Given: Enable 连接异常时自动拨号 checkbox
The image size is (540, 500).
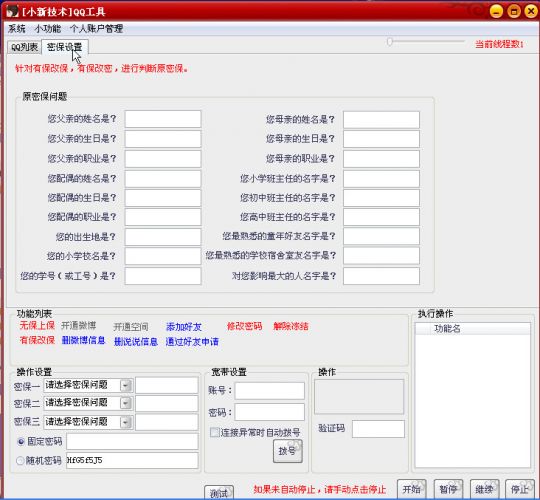Looking at the screenshot, I should [215, 432].
